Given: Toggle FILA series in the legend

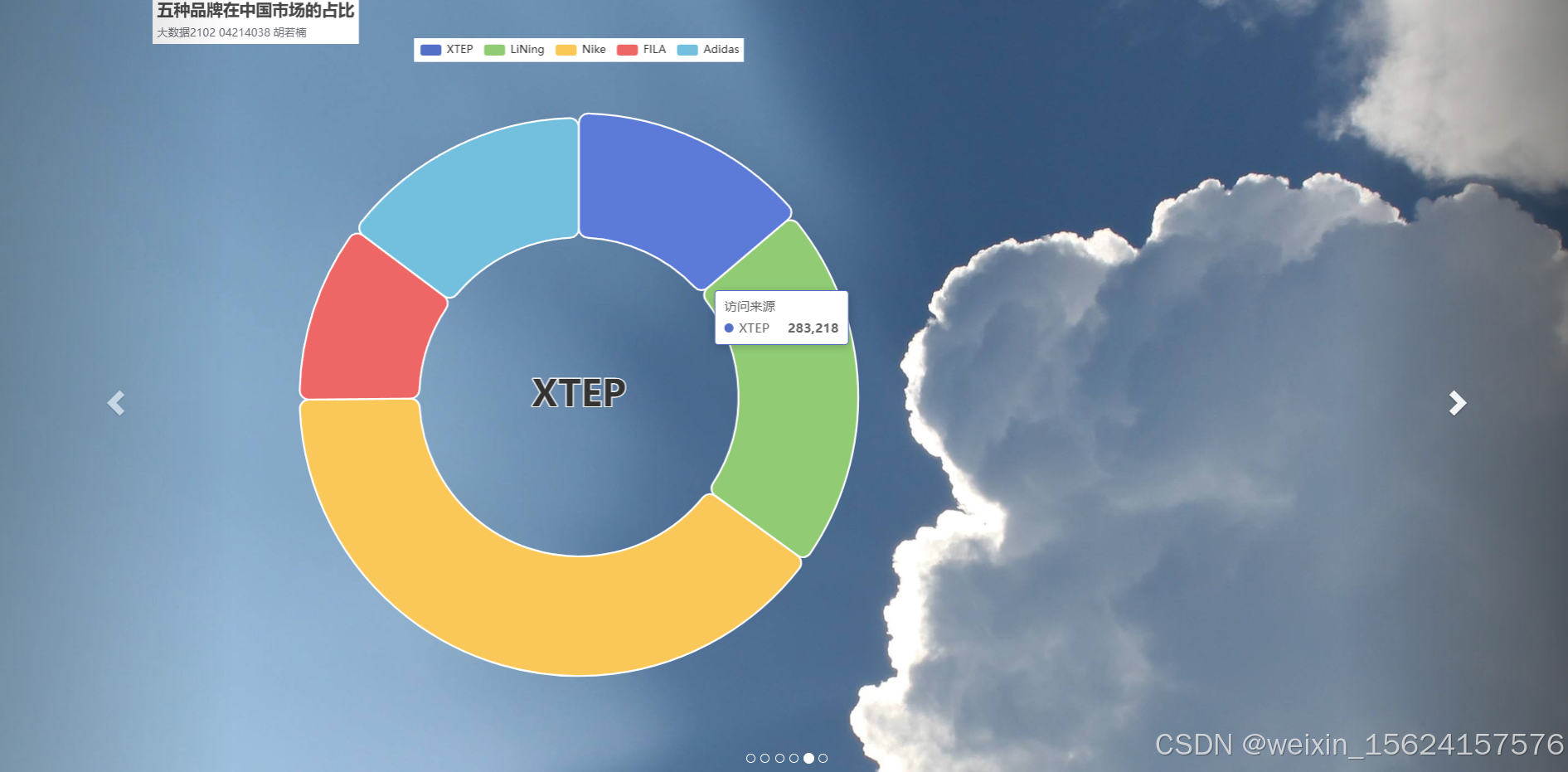Looking at the screenshot, I should 642,50.
